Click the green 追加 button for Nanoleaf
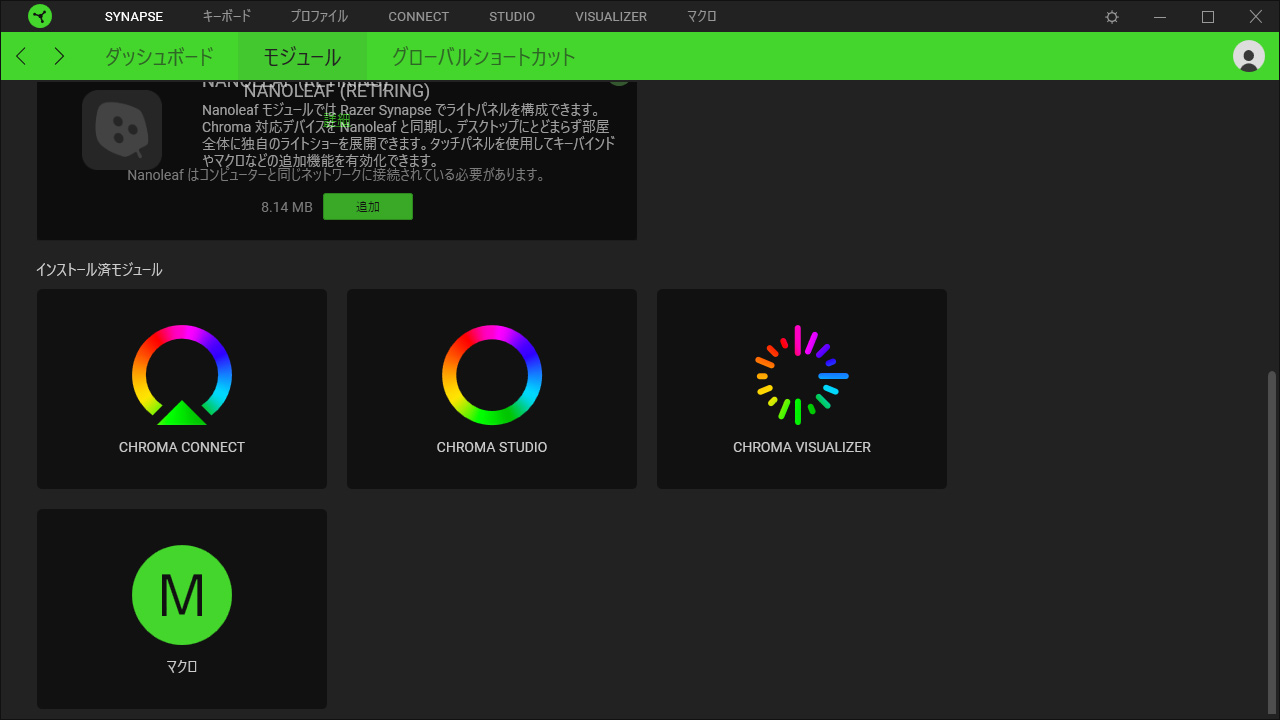This screenshot has width=1280, height=720. coord(368,207)
